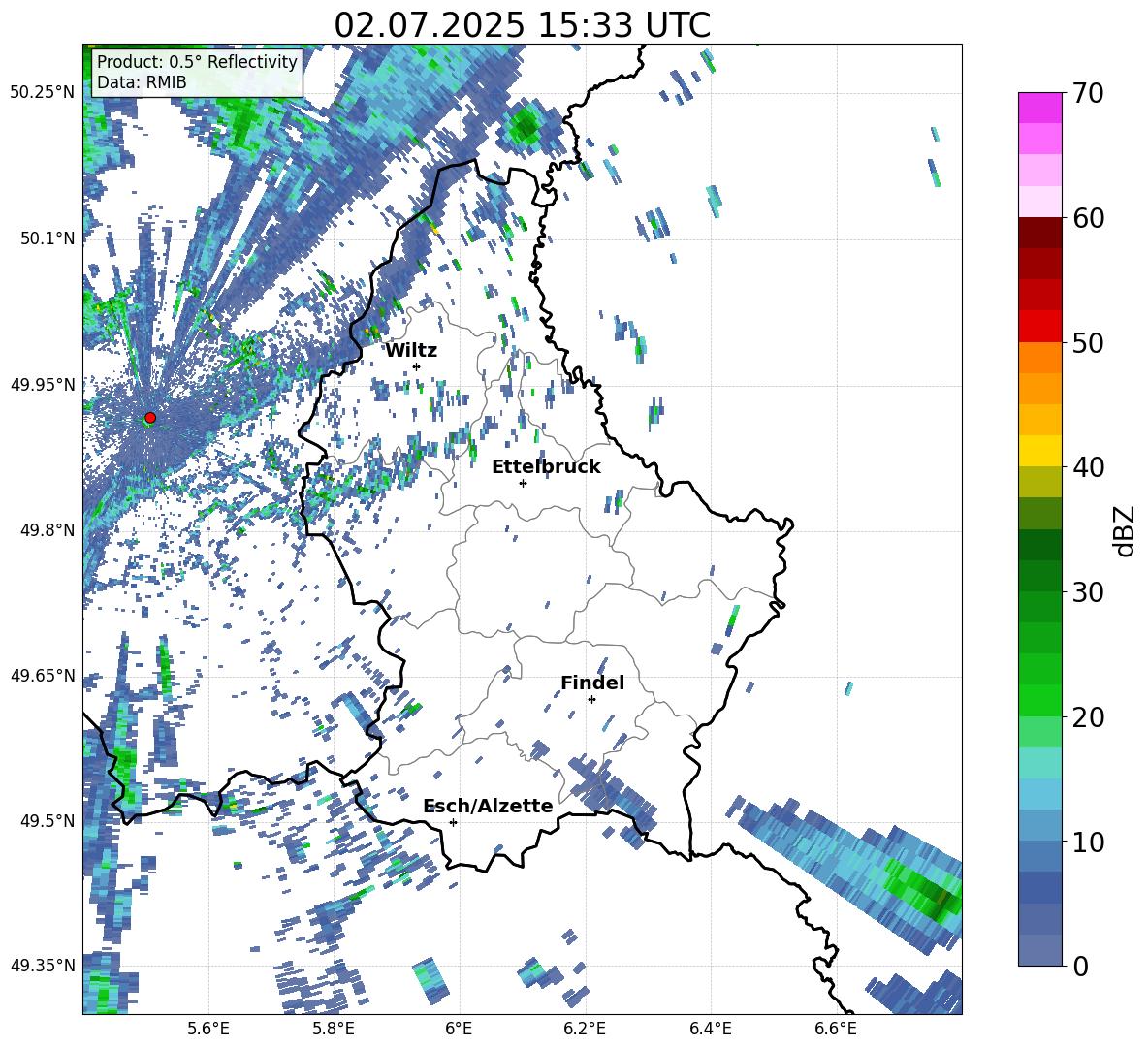Viewport: 1148px width, 1048px height.
Task: Click the 49.95°N latitude label
Action: click(43, 384)
